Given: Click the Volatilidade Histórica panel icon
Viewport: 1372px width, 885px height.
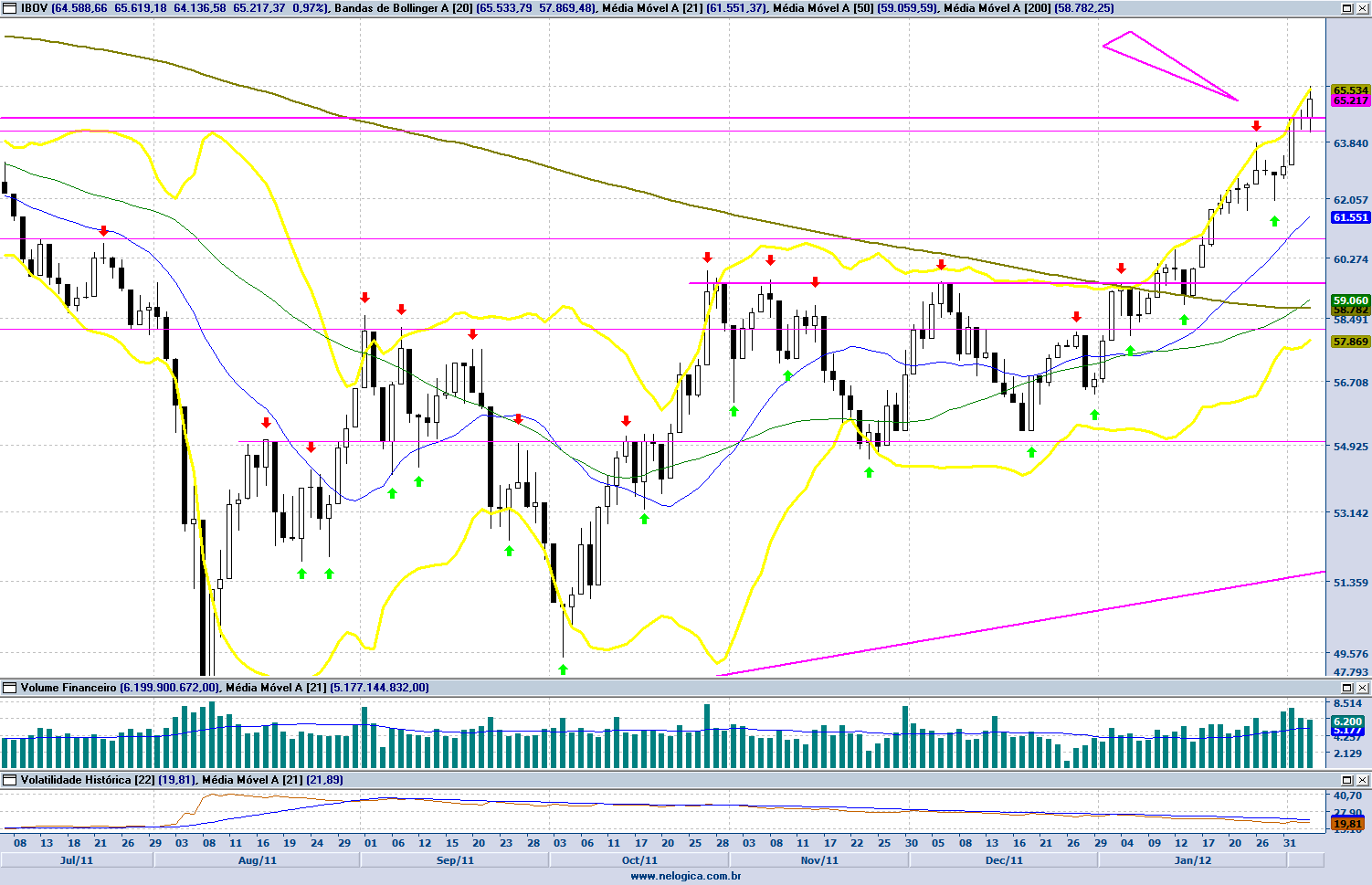Looking at the screenshot, I should tap(10, 780).
